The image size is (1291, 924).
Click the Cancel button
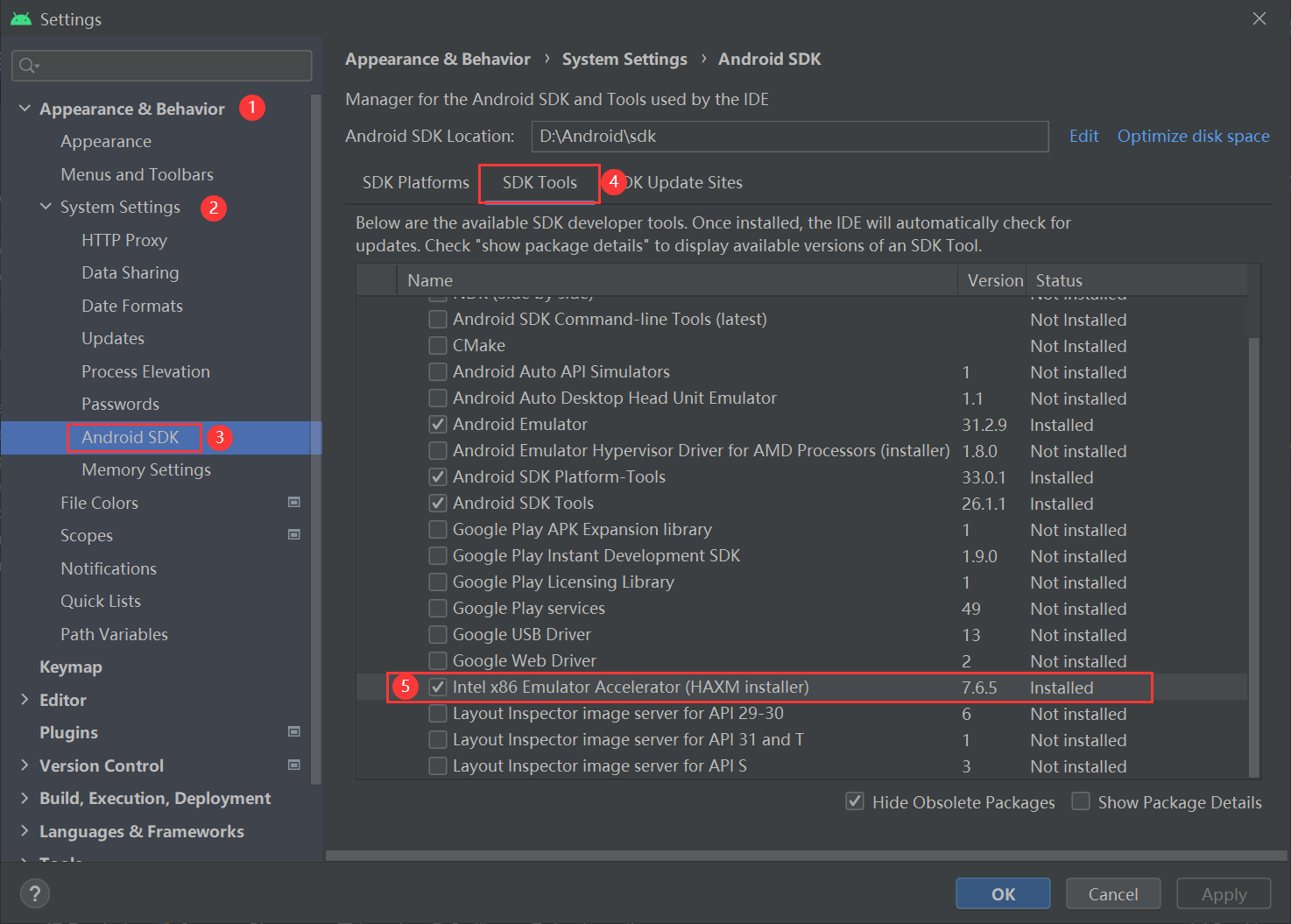[x=1113, y=893]
